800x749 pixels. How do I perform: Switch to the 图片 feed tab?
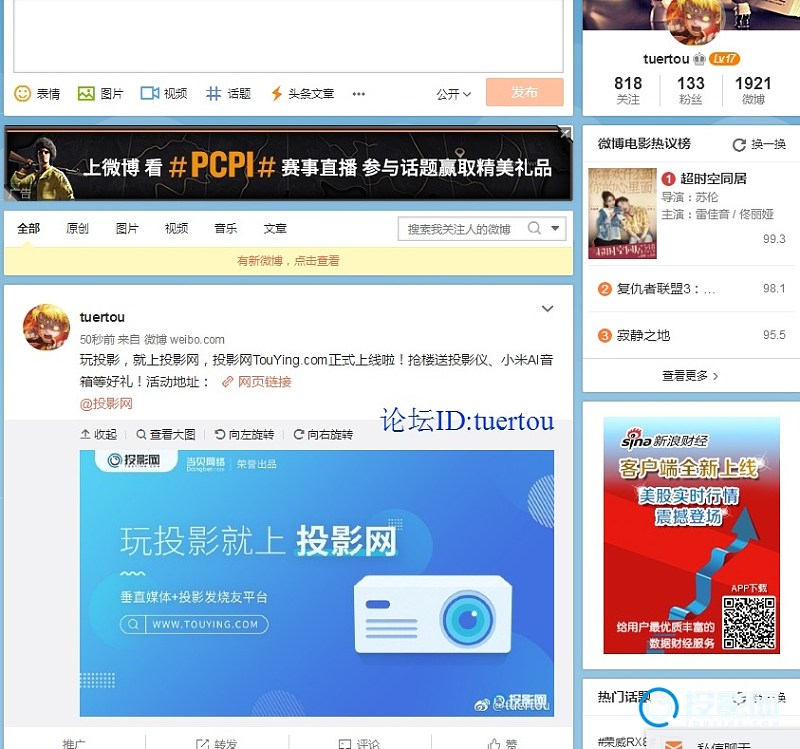[x=127, y=229]
